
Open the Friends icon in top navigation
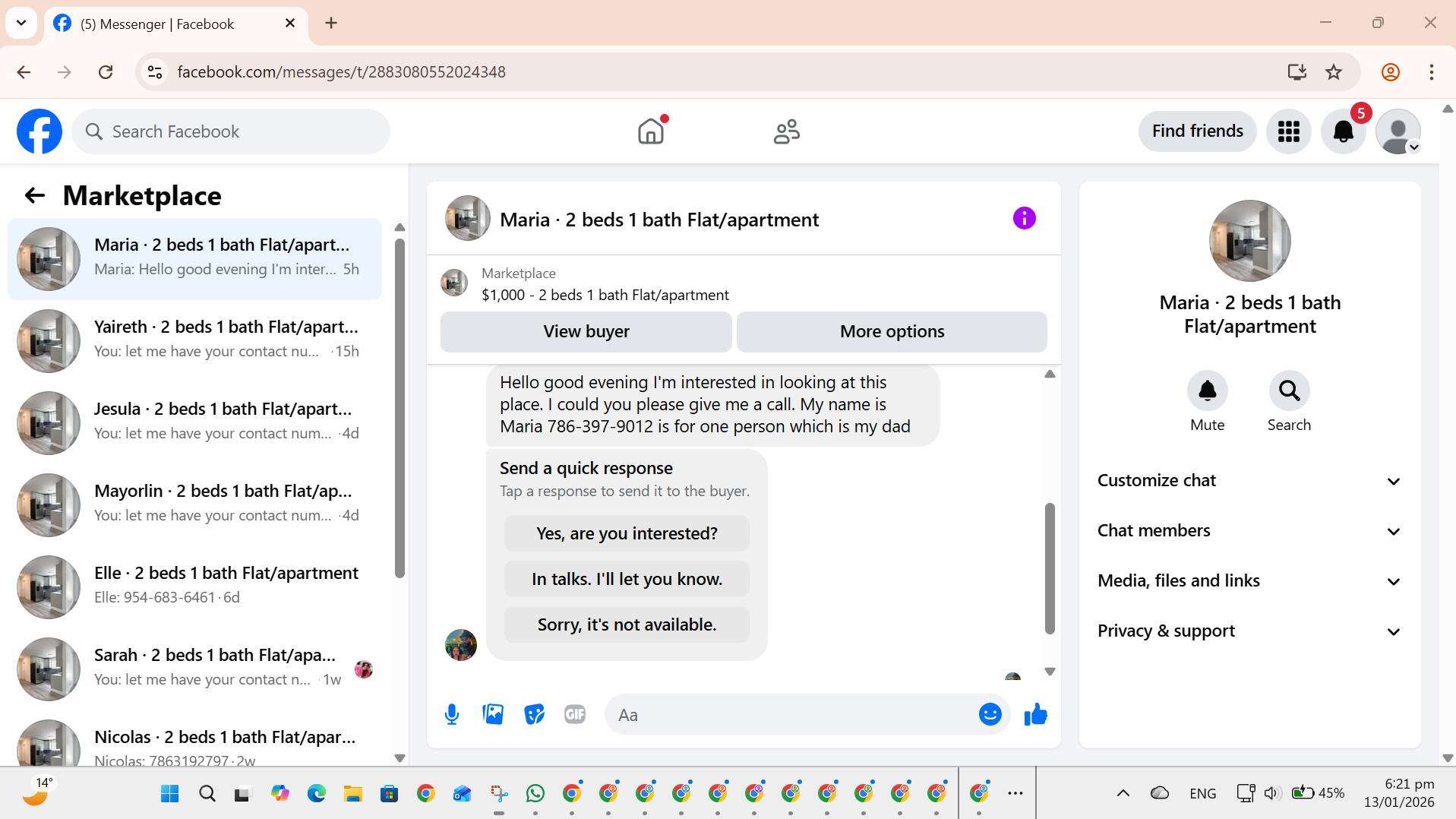(x=786, y=131)
